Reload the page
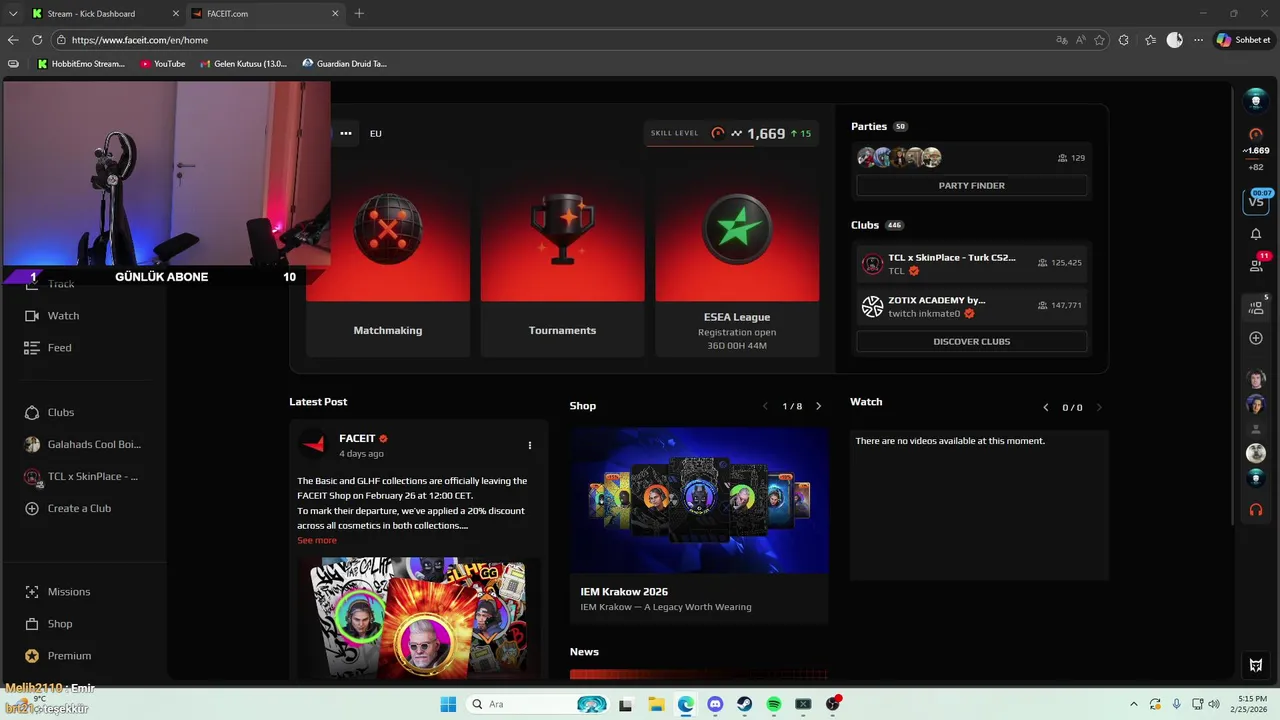This screenshot has width=1280, height=720. click(37, 40)
